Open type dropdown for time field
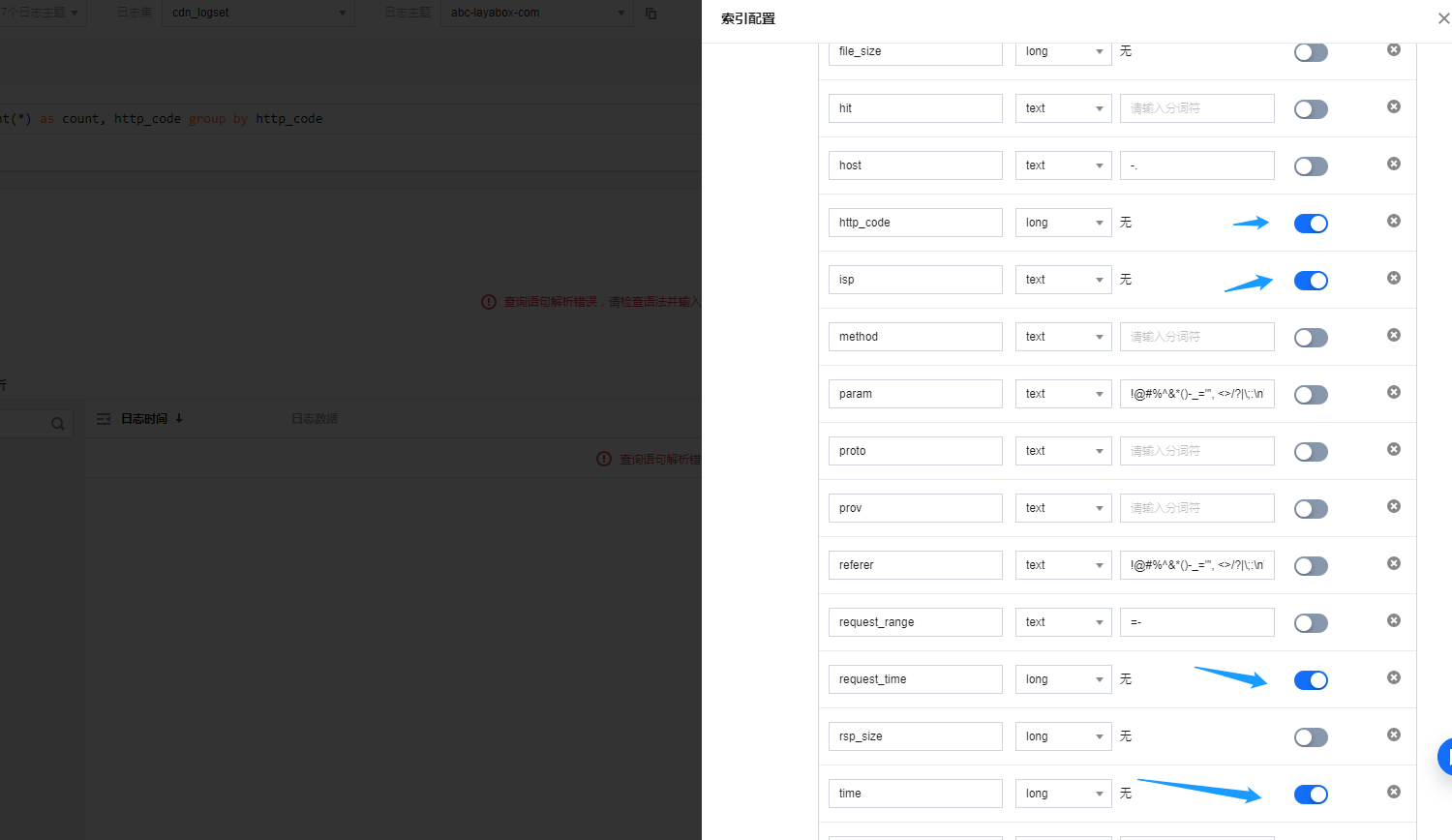The image size is (1452, 840). [1063, 794]
